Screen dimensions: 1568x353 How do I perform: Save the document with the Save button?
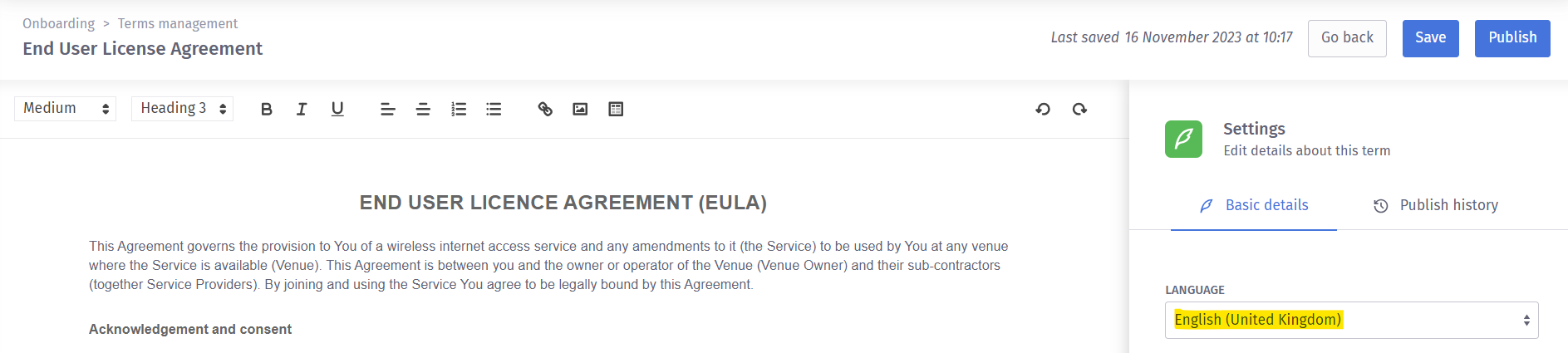coord(1430,38)
